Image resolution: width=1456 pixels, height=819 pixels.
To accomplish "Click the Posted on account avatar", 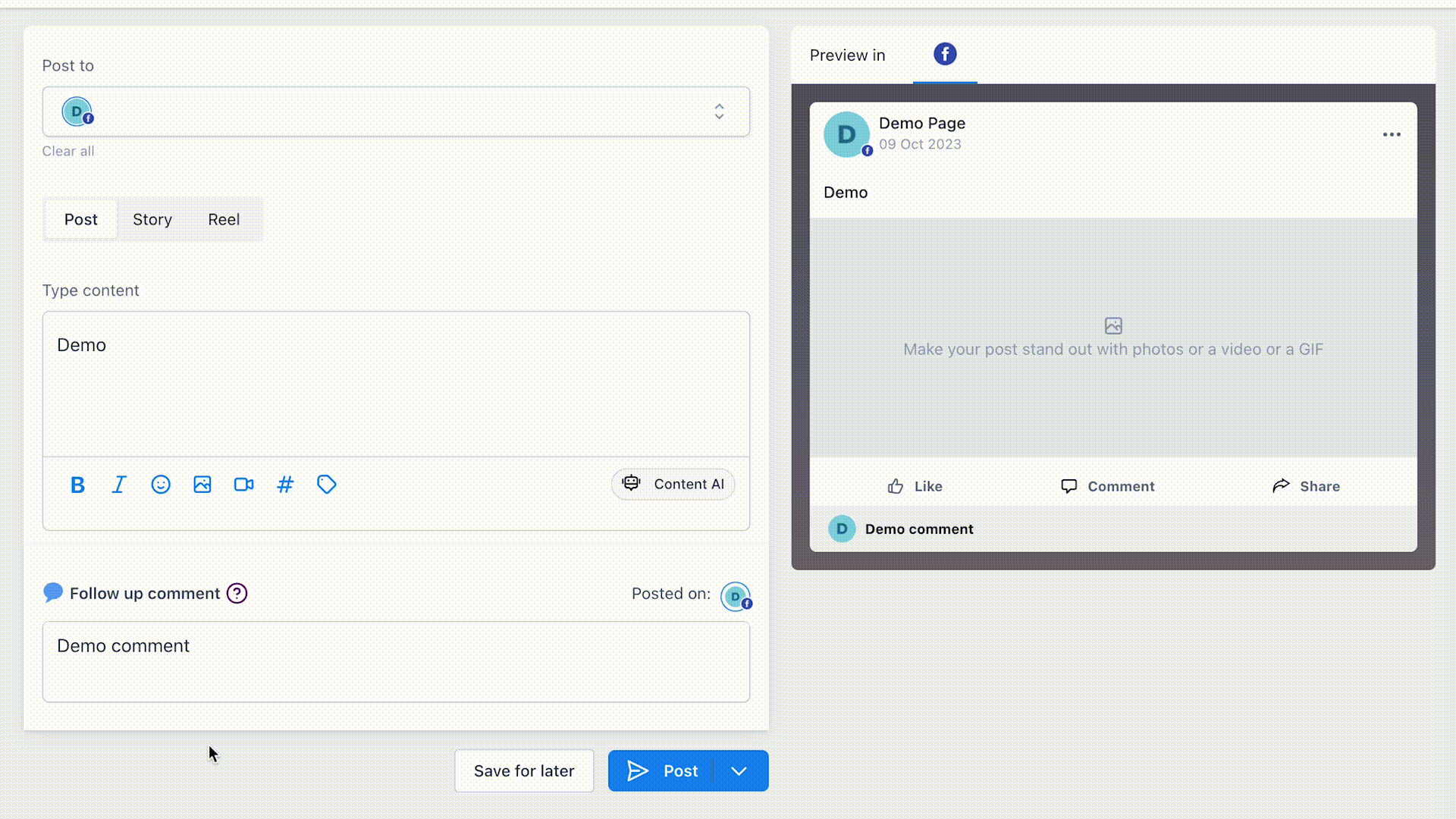I will (x=736, y=597).
